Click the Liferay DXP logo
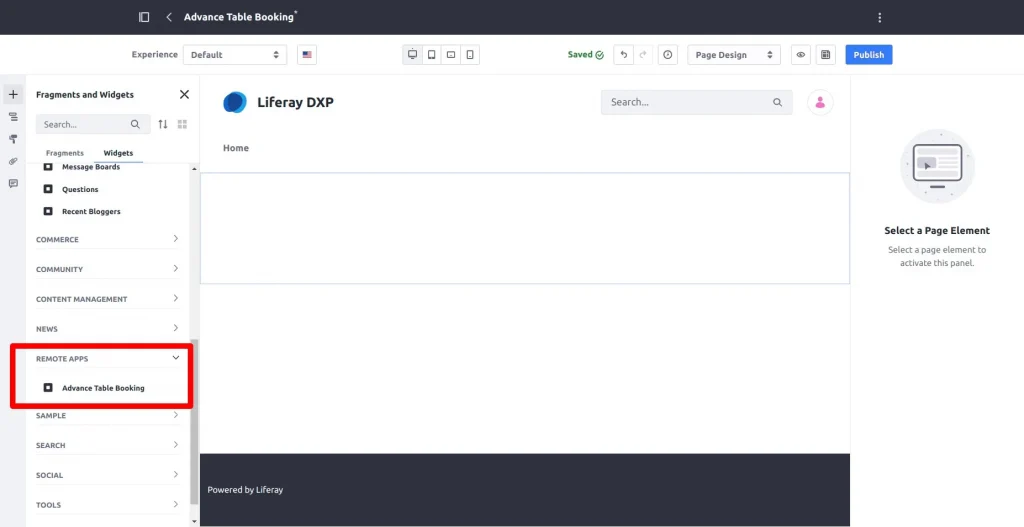The height and width of the screenshot is (527, 1024). point(235,102)
